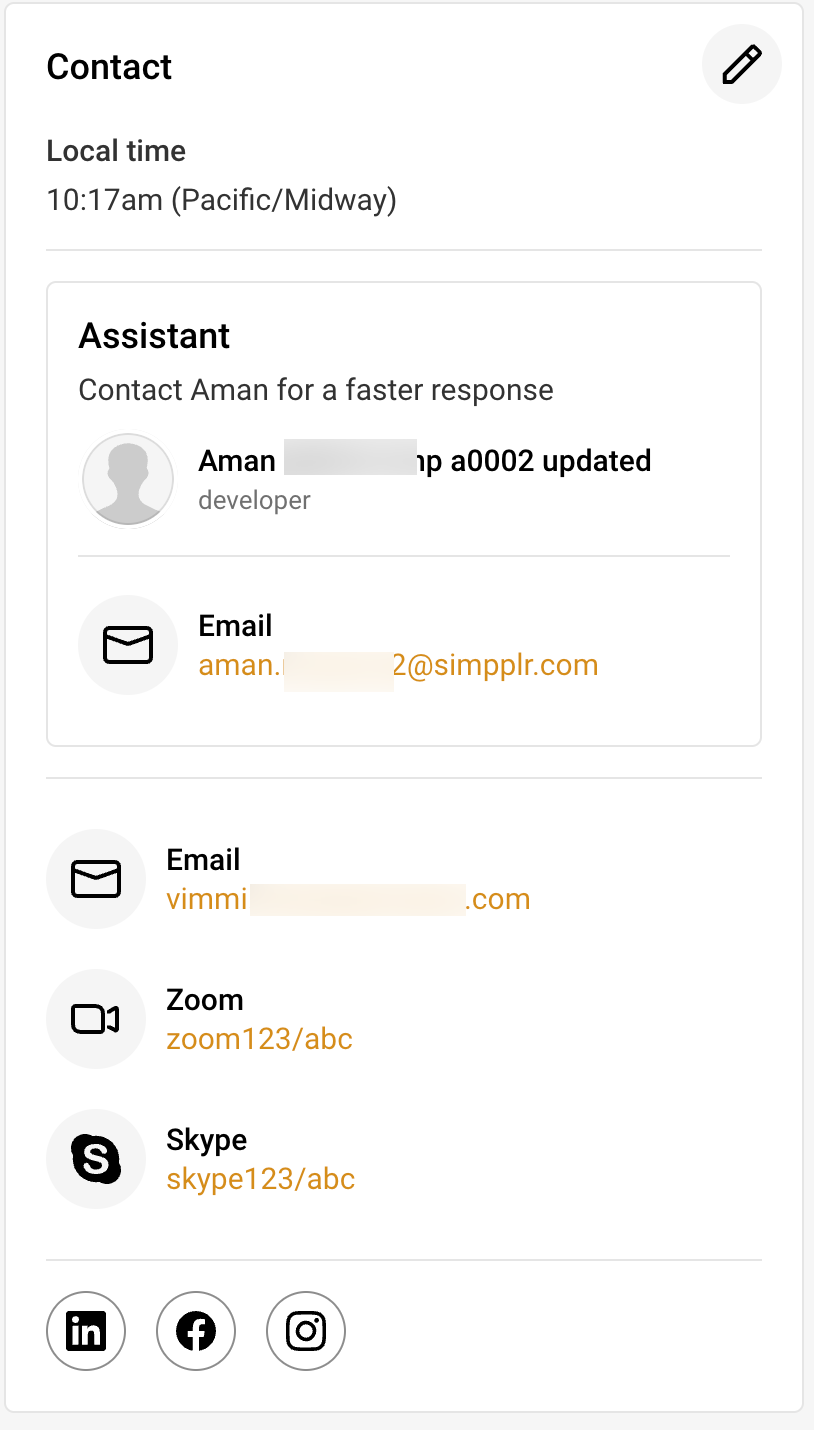Open the Contact edit pencil icon
The height and width of the screenshot is (1430, 814).
coord(741,64)
